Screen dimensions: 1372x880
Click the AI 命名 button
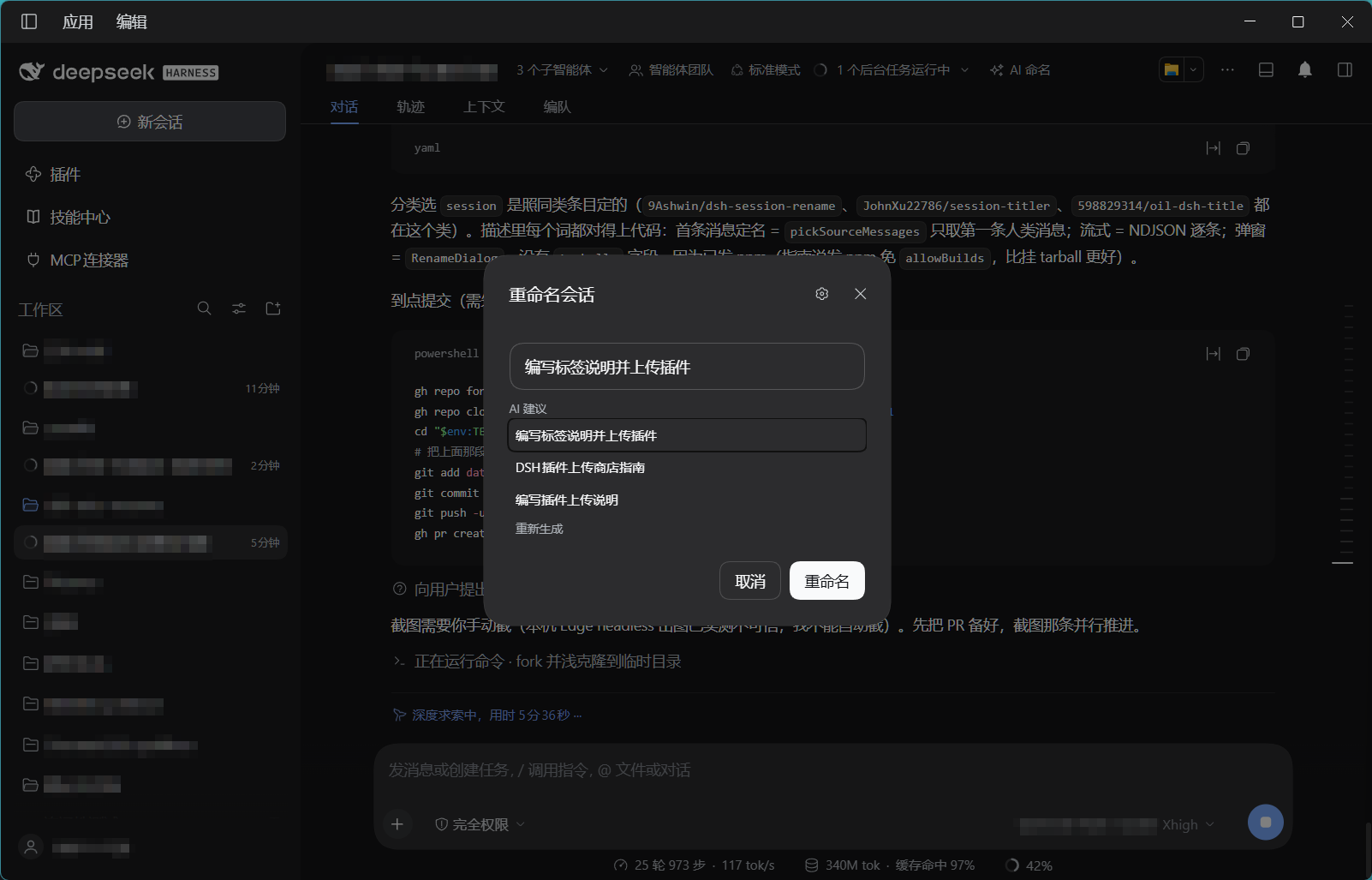[x=1020, y=70]
